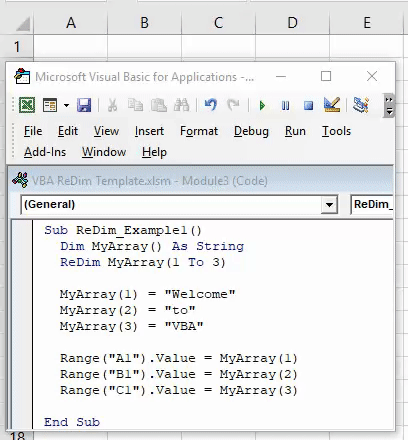408x440 pixels.
Task: Minimize the Visual Basic window
Action: tap(281, 77)
